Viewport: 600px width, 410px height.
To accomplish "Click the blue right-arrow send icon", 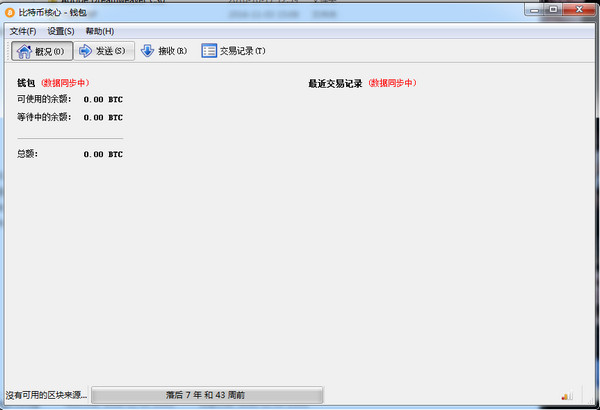I will 85,51.
